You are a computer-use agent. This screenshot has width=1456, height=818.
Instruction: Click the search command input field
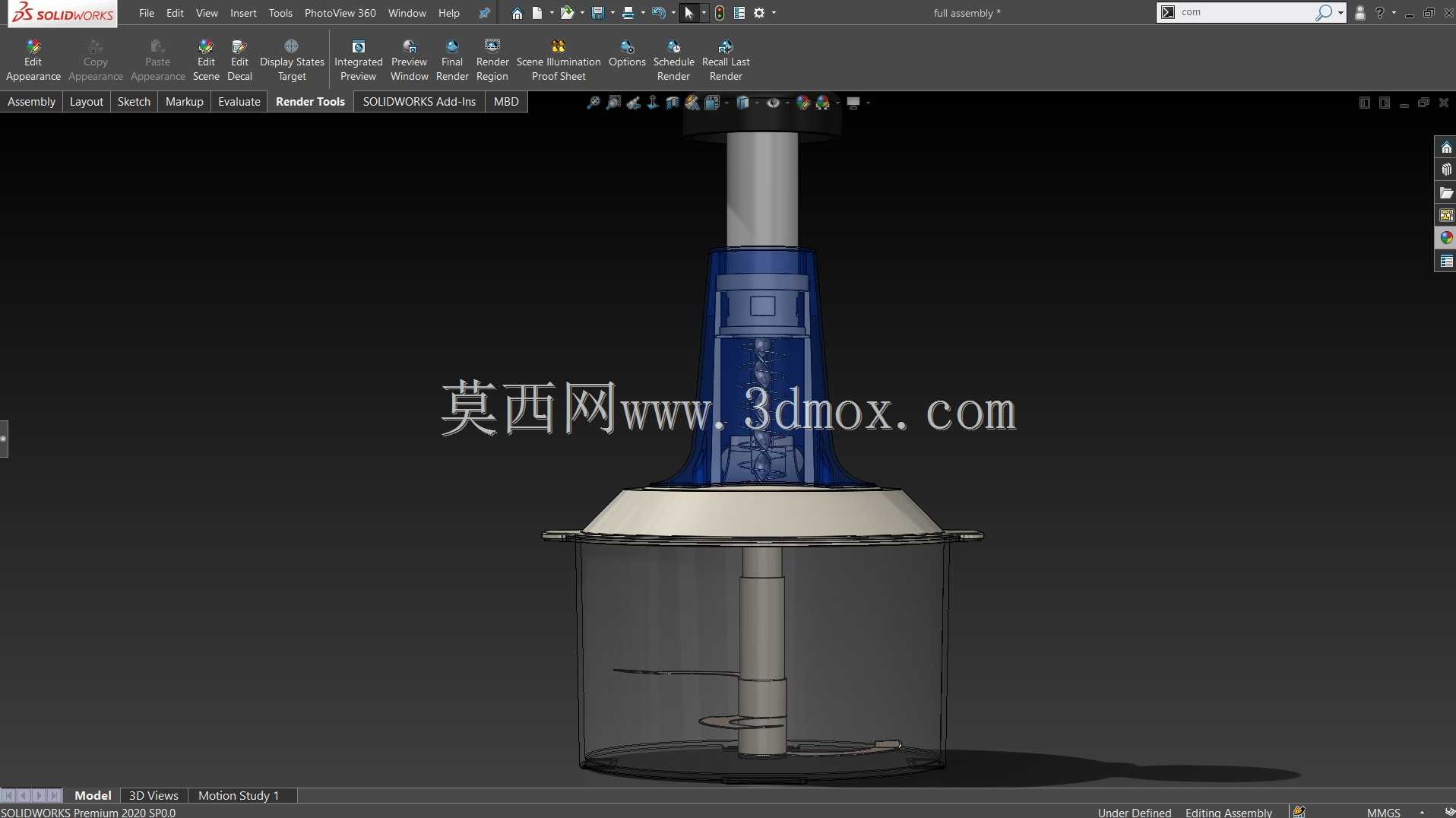(x=1246, y=12)
